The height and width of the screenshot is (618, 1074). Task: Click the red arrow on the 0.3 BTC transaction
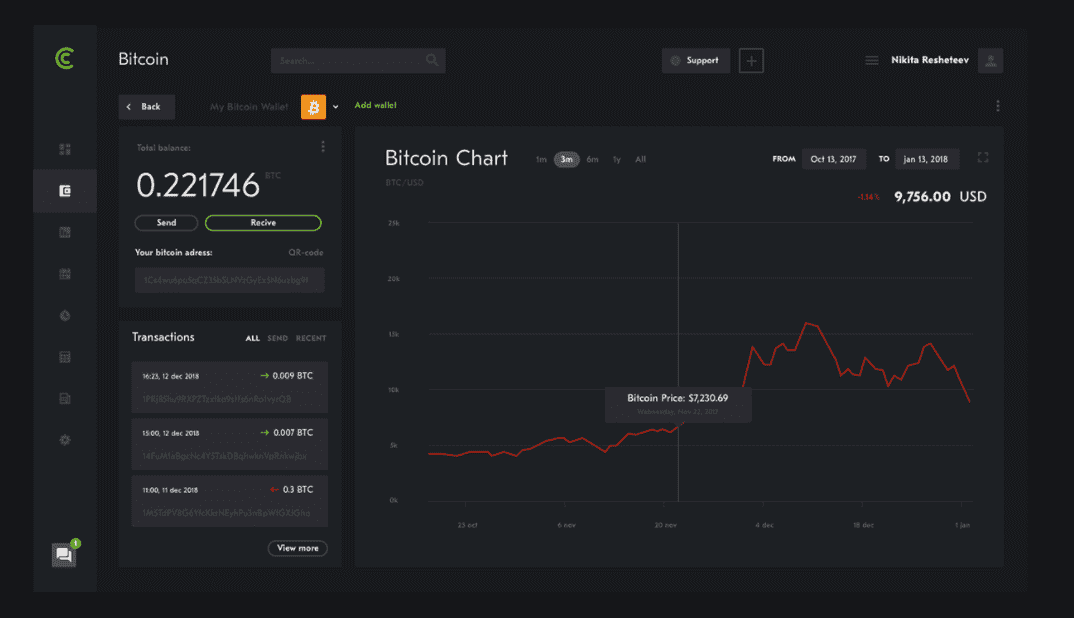(x=274, y=489)
